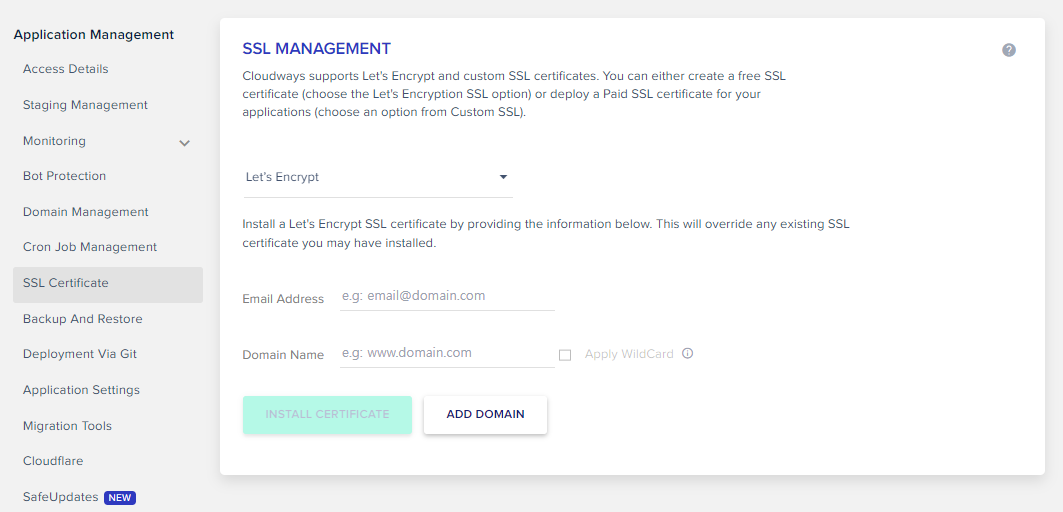Screen dimensions: 1063x512
Task: Select the SSL Certificate sidebar item
Action: 108,284
